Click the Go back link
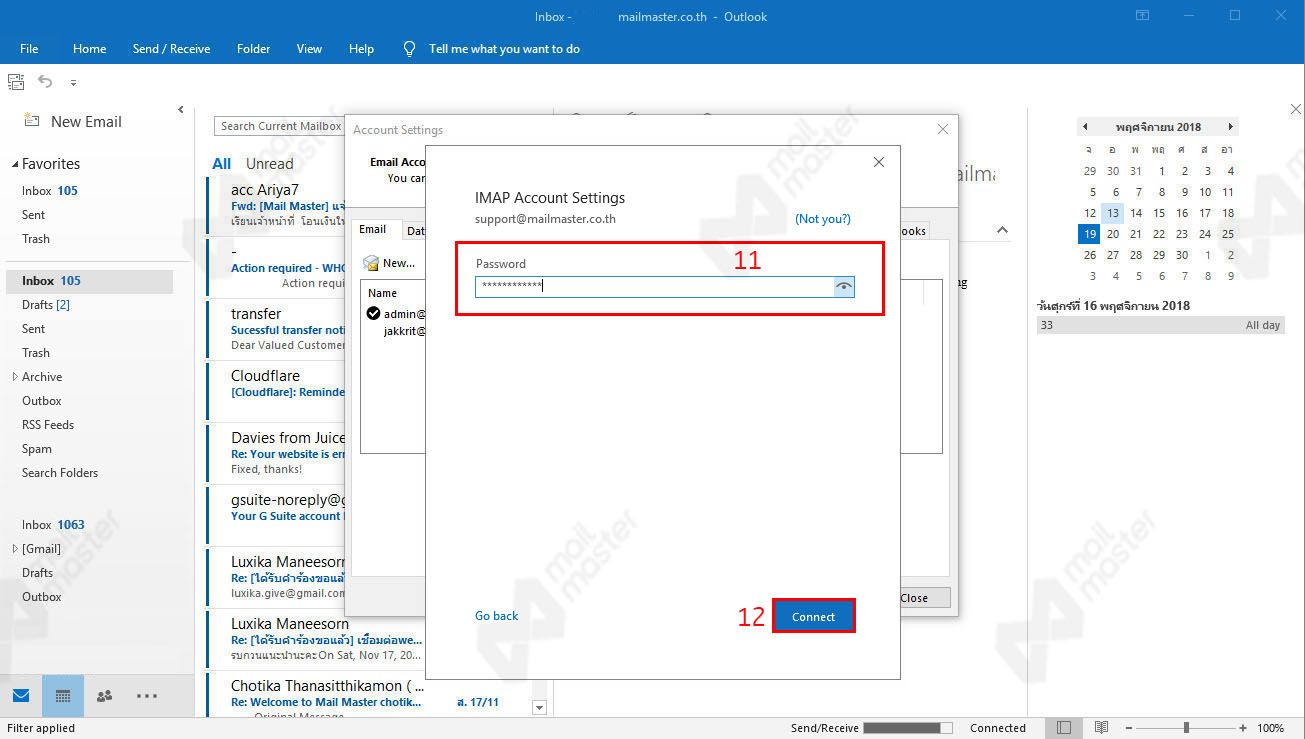Image resolution: width=1305 pixels, height=739 pixels. click(x=496, y=616)
